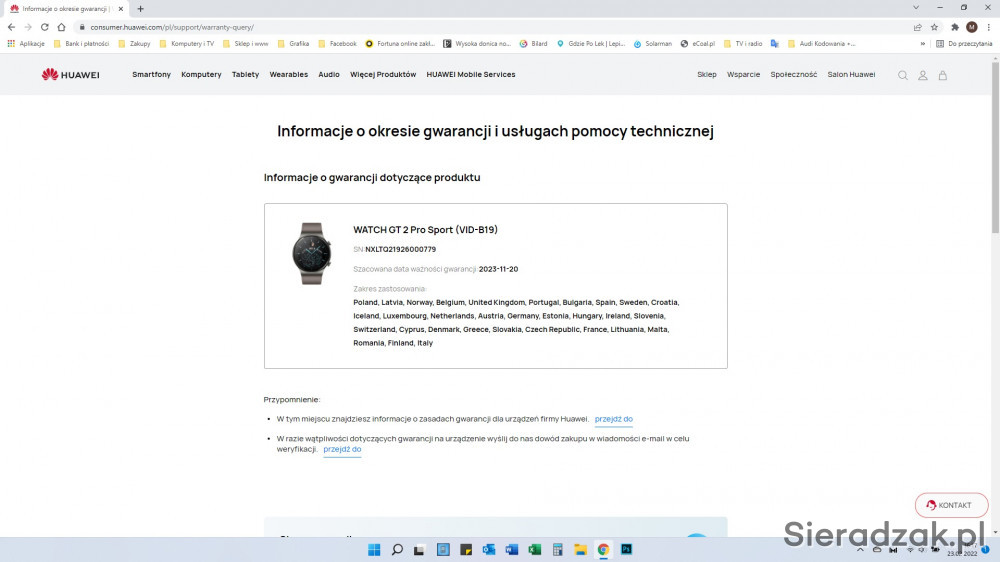1000x562 pixels.
Task: Click the Huawei logo in the header
Action: [x=70, y=75]
